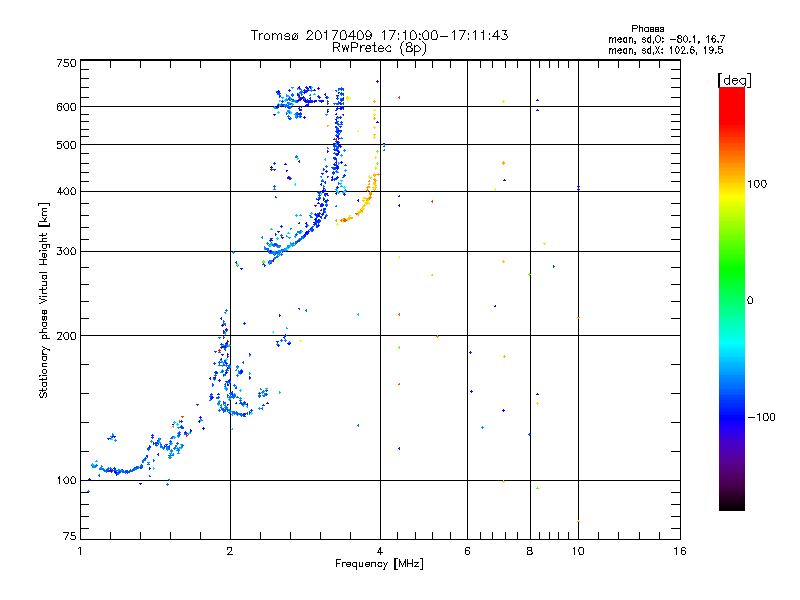Image resolution: width=800 pixels, height=600 pixels.
Task: Click the y-axis "400" tick label
Action: click(66, 191)
